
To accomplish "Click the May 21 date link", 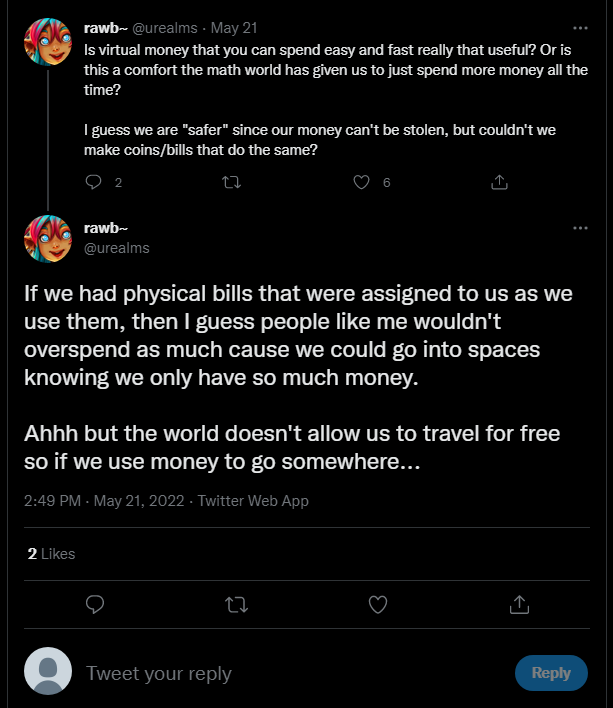I will point(234,28).
